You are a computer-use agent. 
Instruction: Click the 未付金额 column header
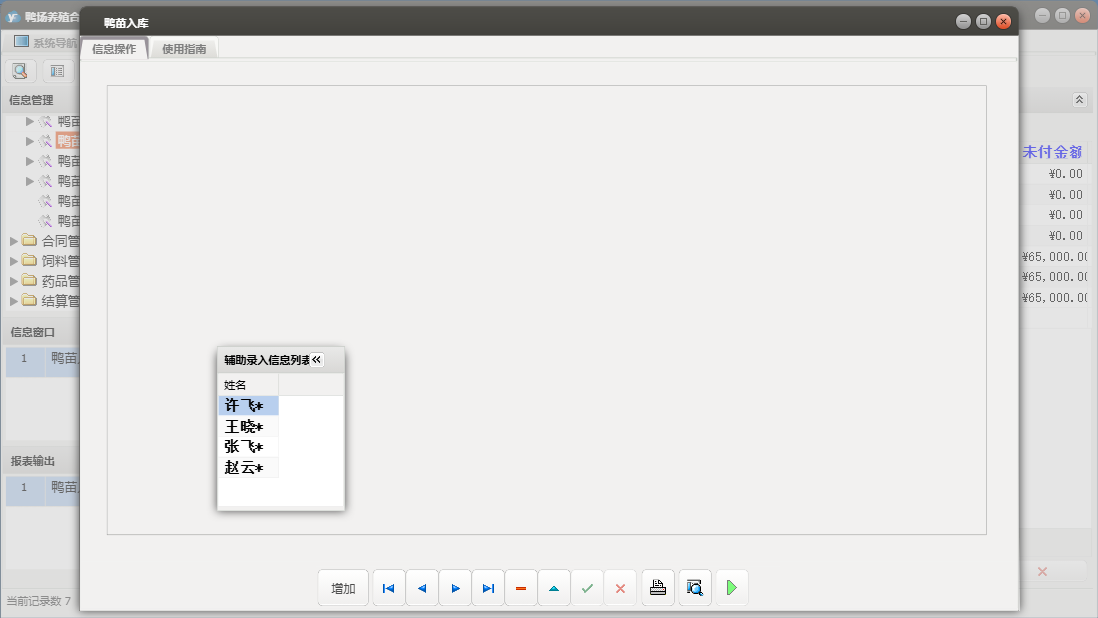tap(1052, 152)
